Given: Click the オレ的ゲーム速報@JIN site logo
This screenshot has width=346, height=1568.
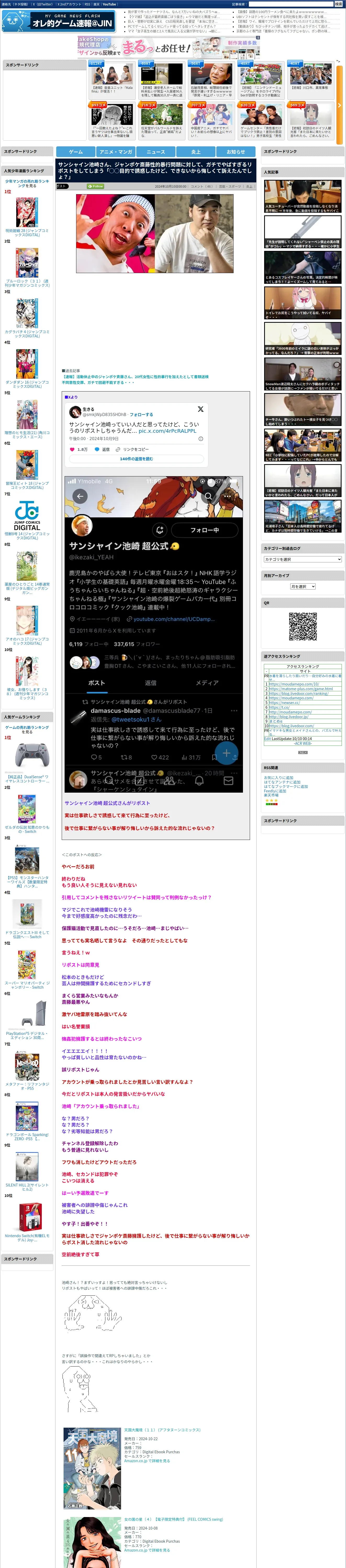Looking at the screenshot, I should tap(59, 22).
